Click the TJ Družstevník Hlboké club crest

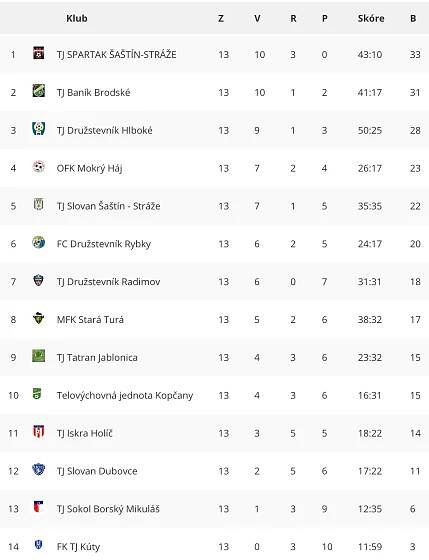pyautogui.click(x=39, y=129)
